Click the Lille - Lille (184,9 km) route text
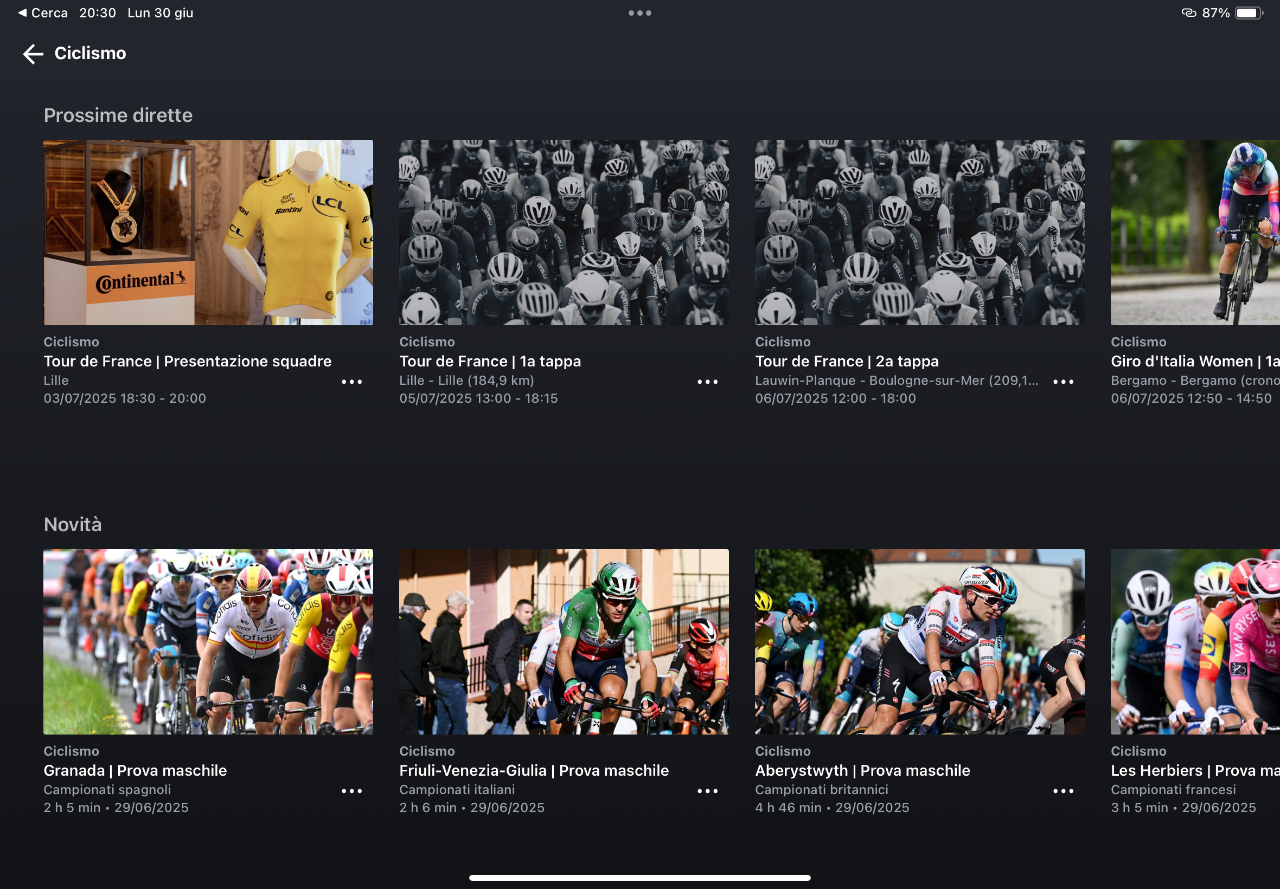The width and height of the screenshot is (1280, 889). (467, 381)
